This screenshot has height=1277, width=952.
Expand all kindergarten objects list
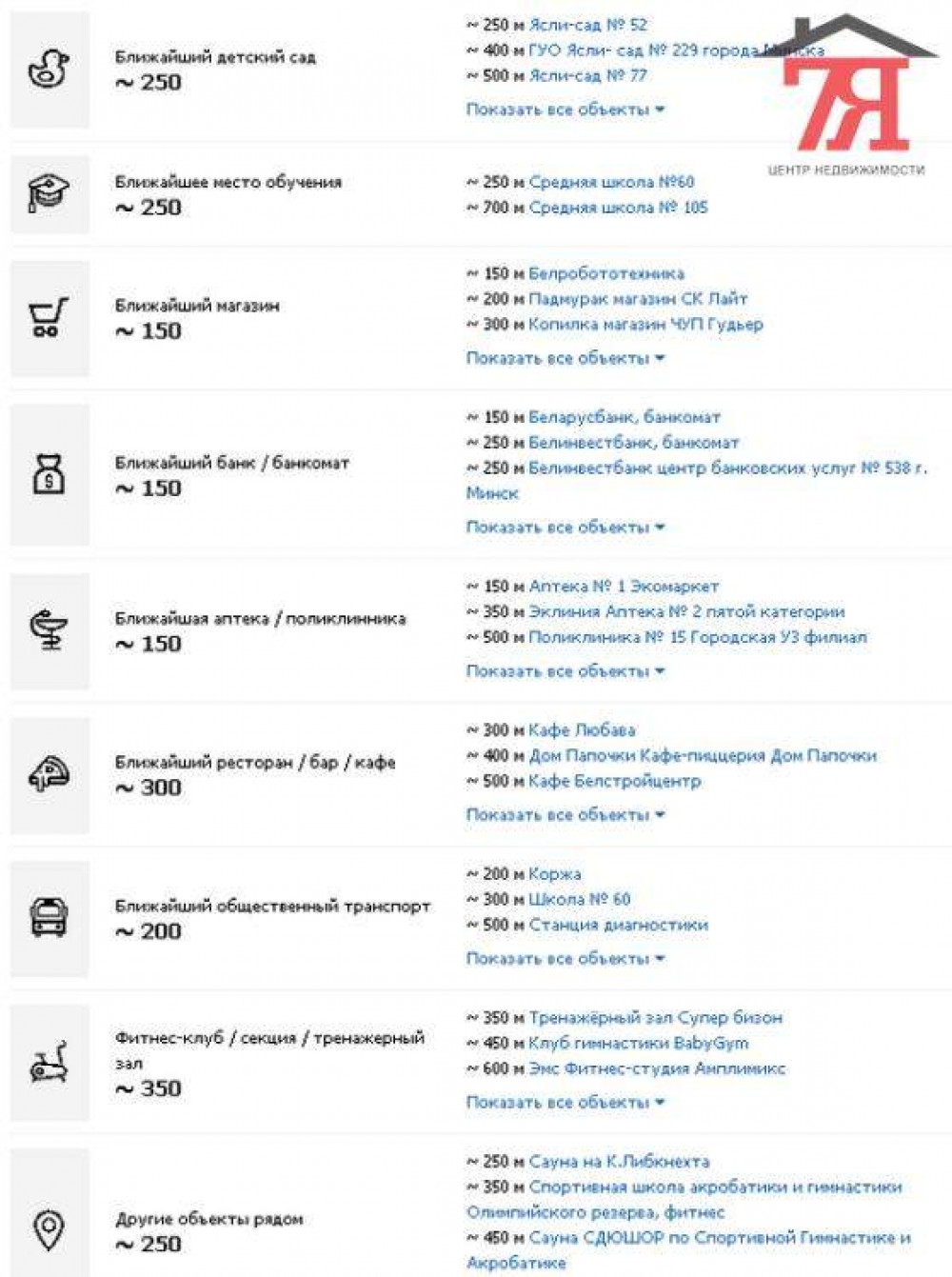(x=565, y=110)
